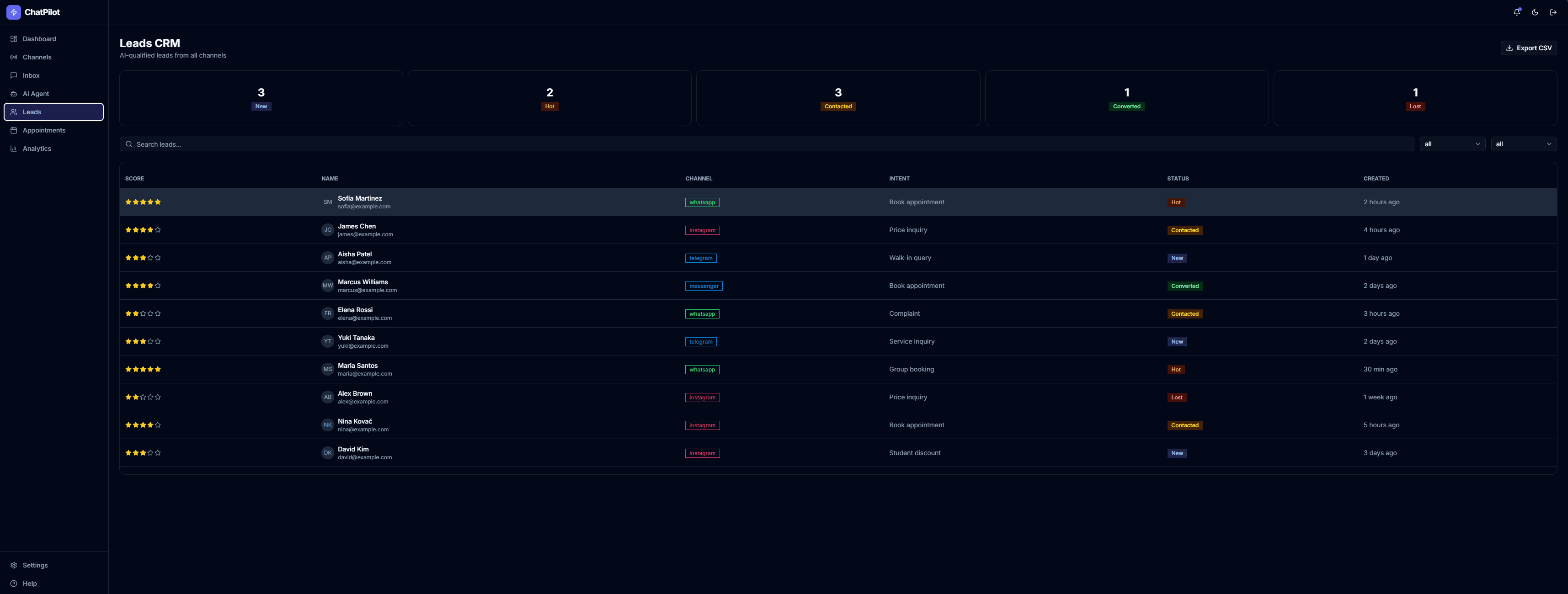Screen dimensions: 1568x594
Task: Click the DK avatar for David Kim
Action: pyautogui.click(x=327, y=453)
